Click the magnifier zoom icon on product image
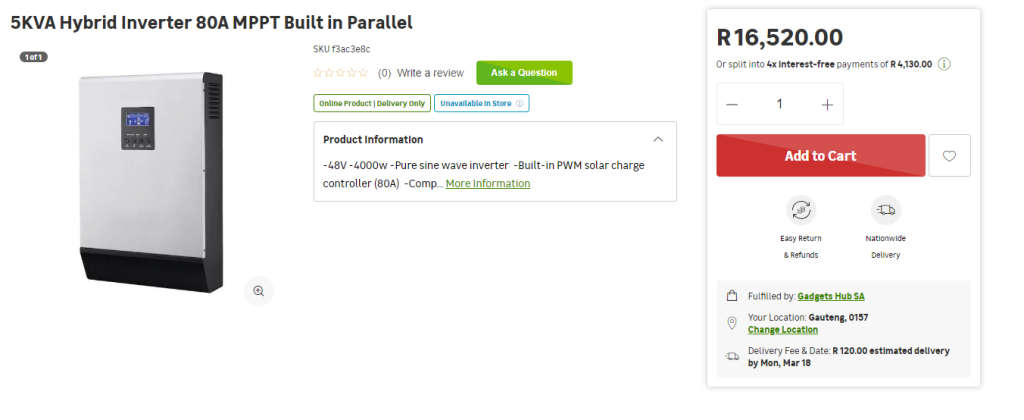1024x420 pixels. coord(258,291)
